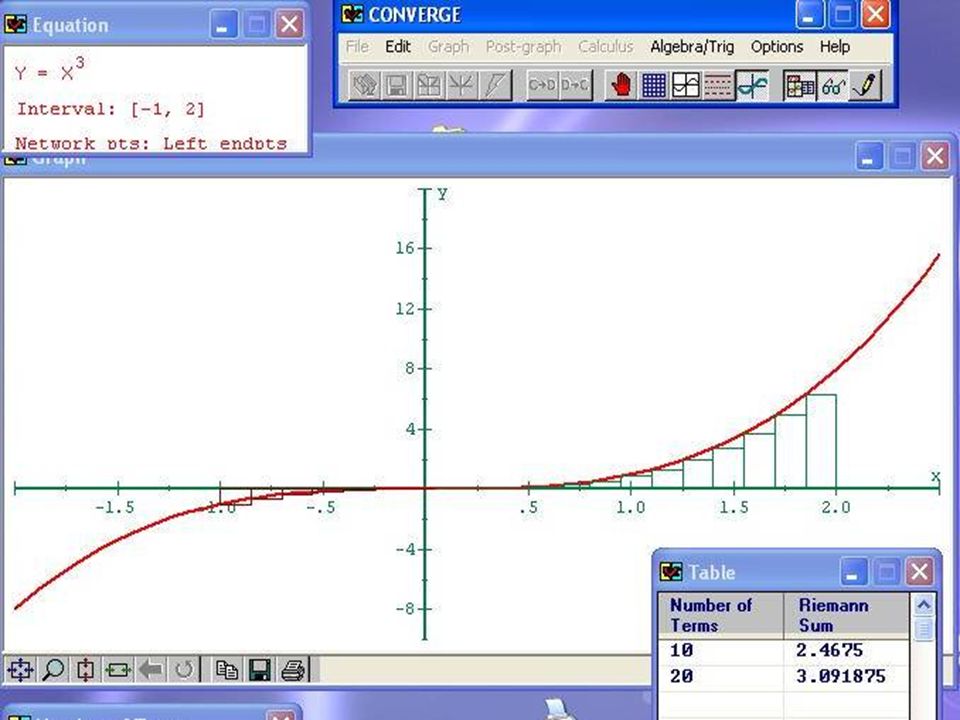Select the row with 10 terms
The height and width of the screenshot is (720, 960).
click(784, 650)
